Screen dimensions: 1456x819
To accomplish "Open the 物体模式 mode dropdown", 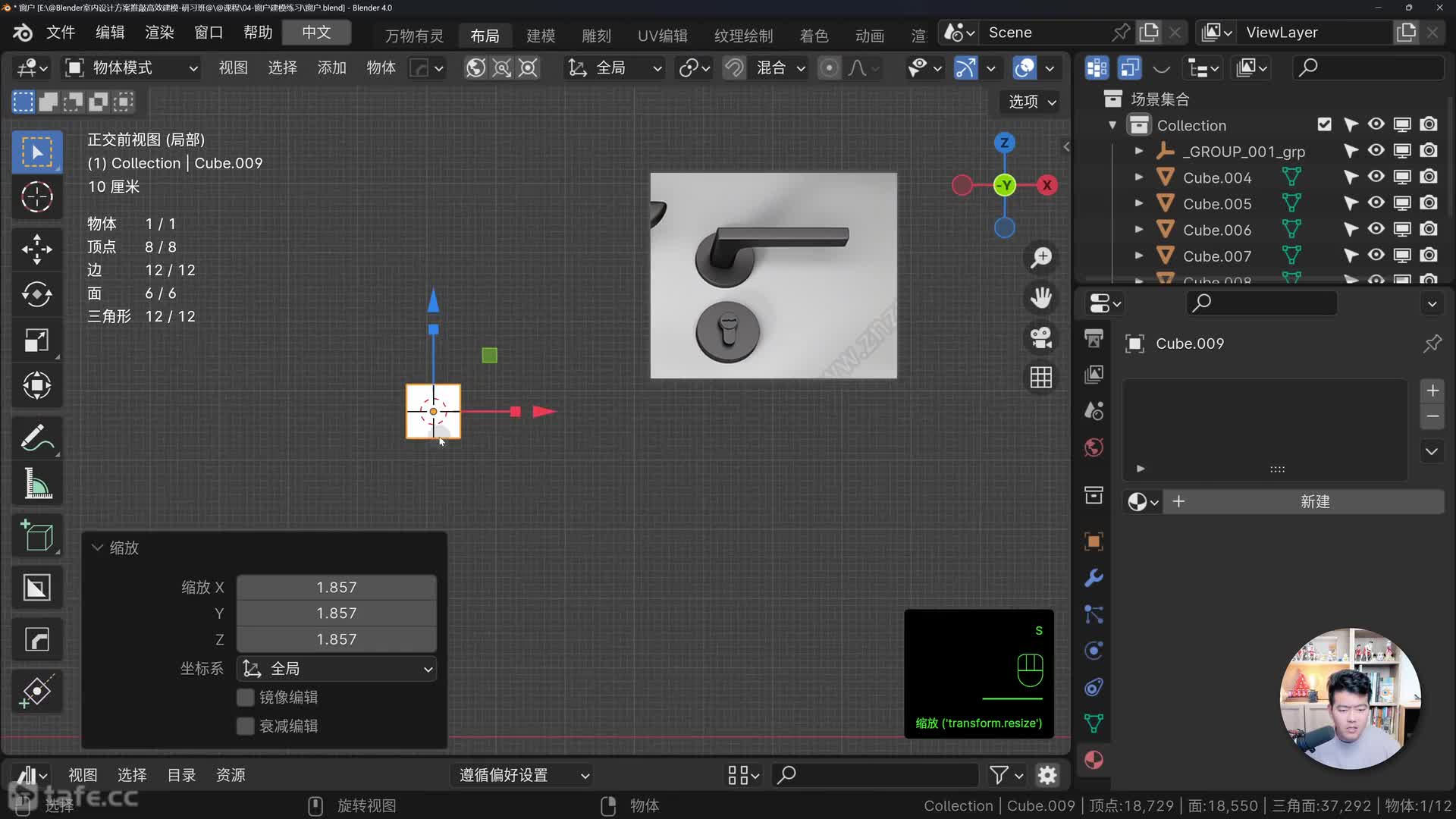I will click(x=131, y=67).
